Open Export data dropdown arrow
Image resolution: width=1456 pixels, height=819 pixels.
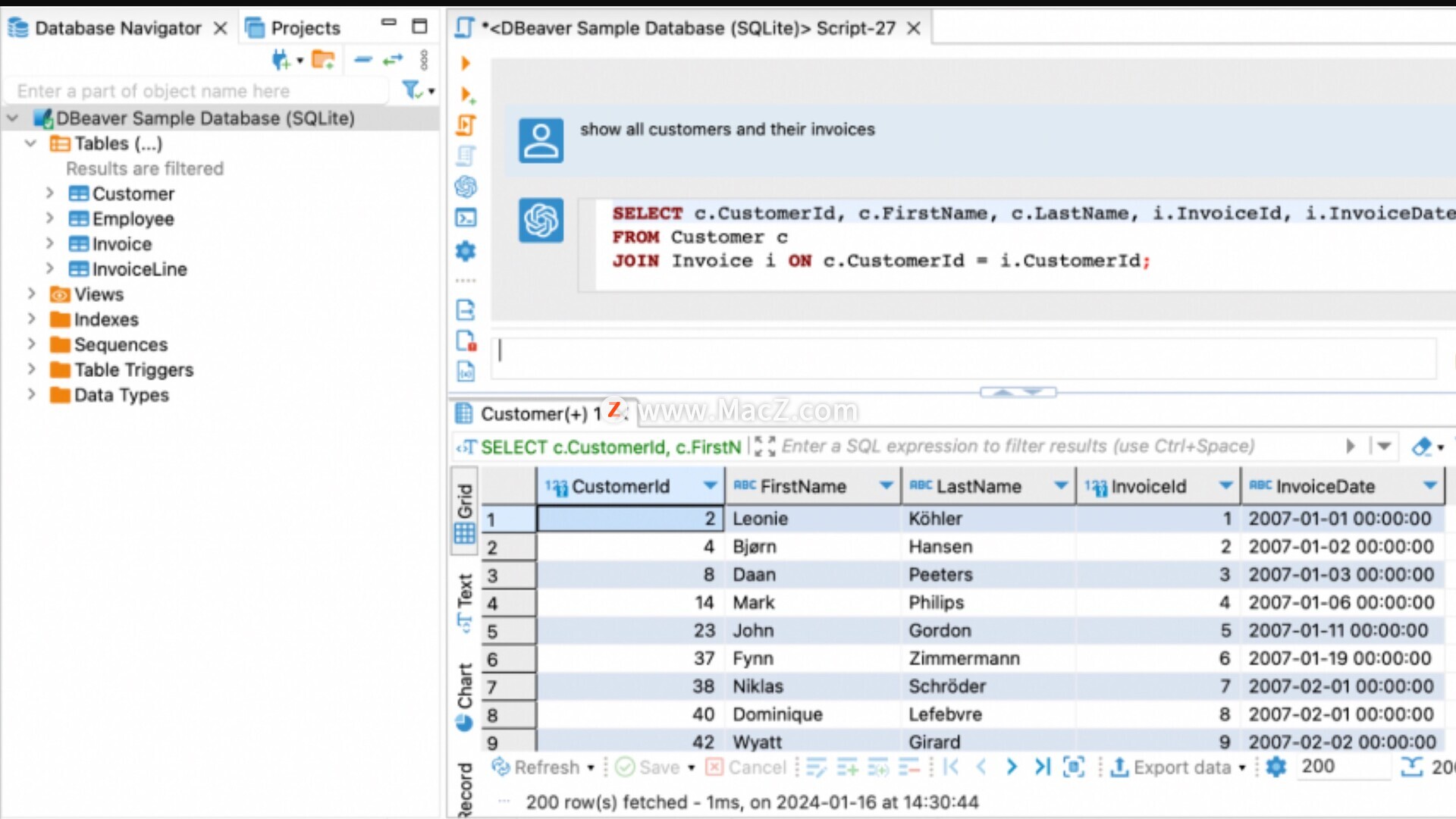click(1242, 768)
